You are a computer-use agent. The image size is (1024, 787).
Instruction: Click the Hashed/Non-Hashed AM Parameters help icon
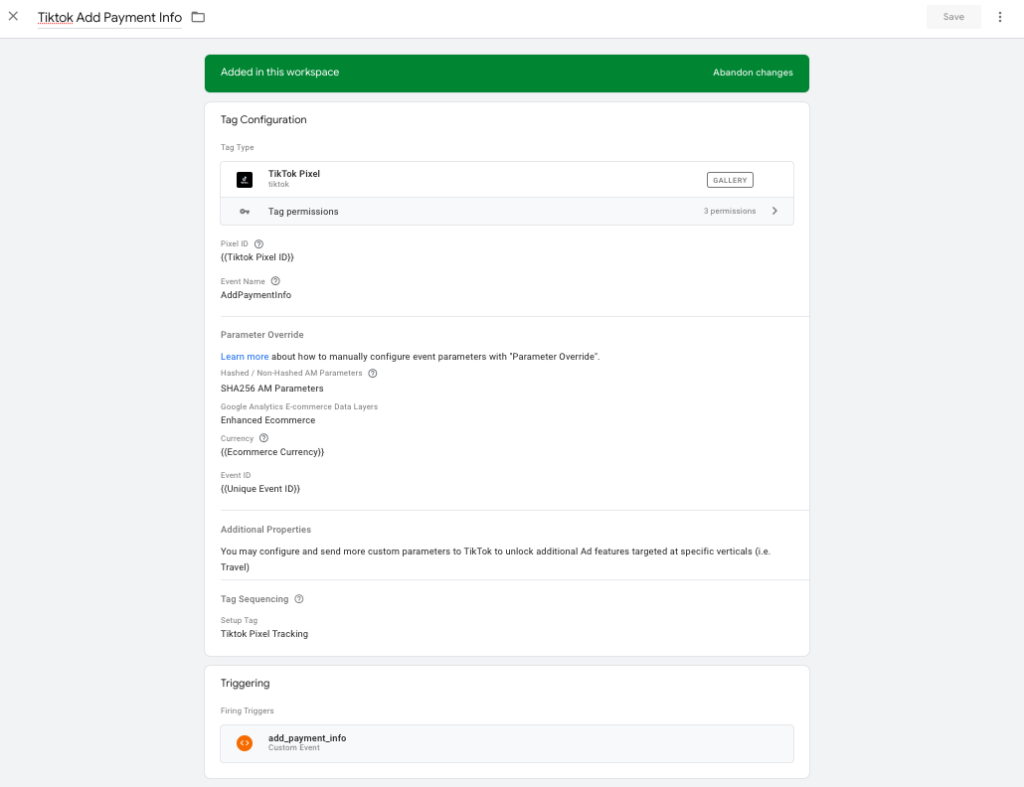tap(372, 372)
